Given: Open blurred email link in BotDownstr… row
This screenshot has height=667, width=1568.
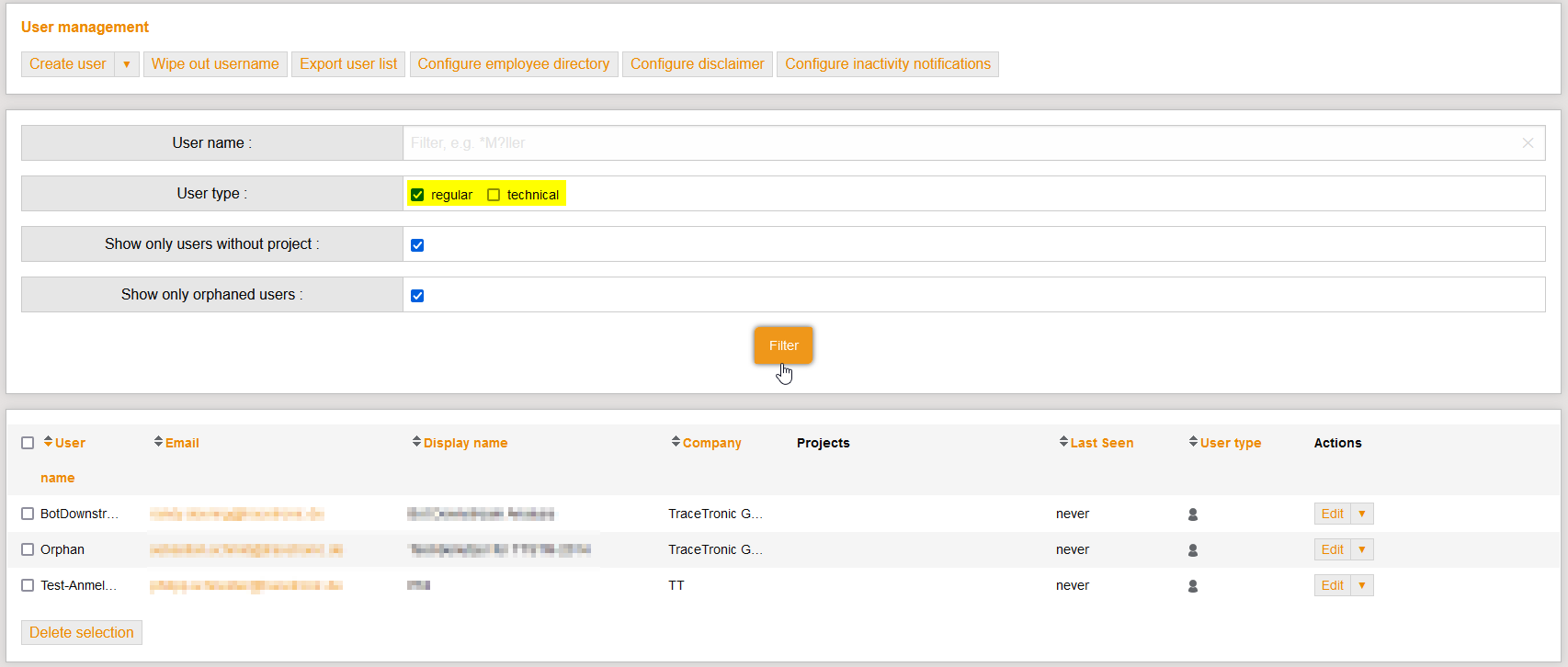Looking at the screenshot, I should click(x=237, y=514).
